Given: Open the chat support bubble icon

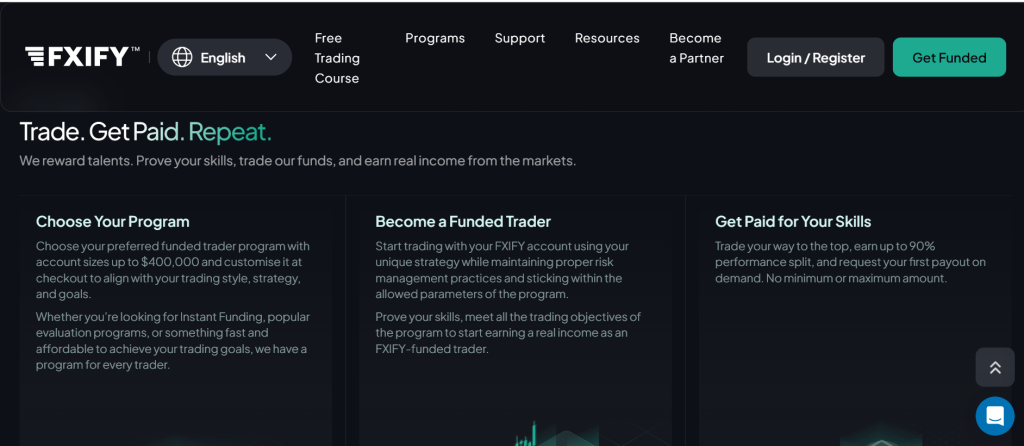Looking at the screenshot, I should pyautogui.click(x=995, y=416).
